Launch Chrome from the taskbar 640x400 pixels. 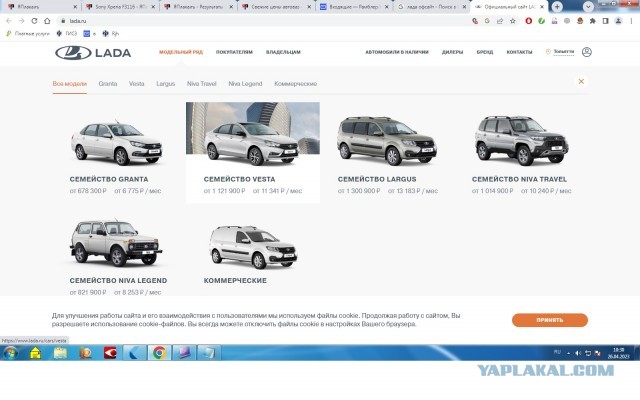pos(159,353)
